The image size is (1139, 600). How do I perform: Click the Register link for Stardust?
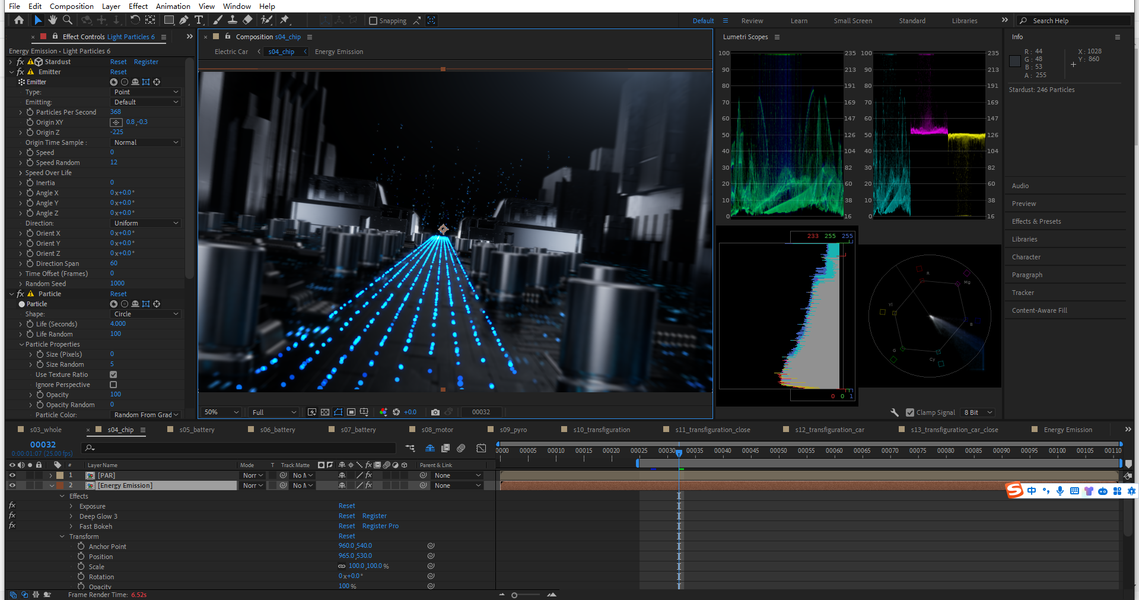(146, 62)
